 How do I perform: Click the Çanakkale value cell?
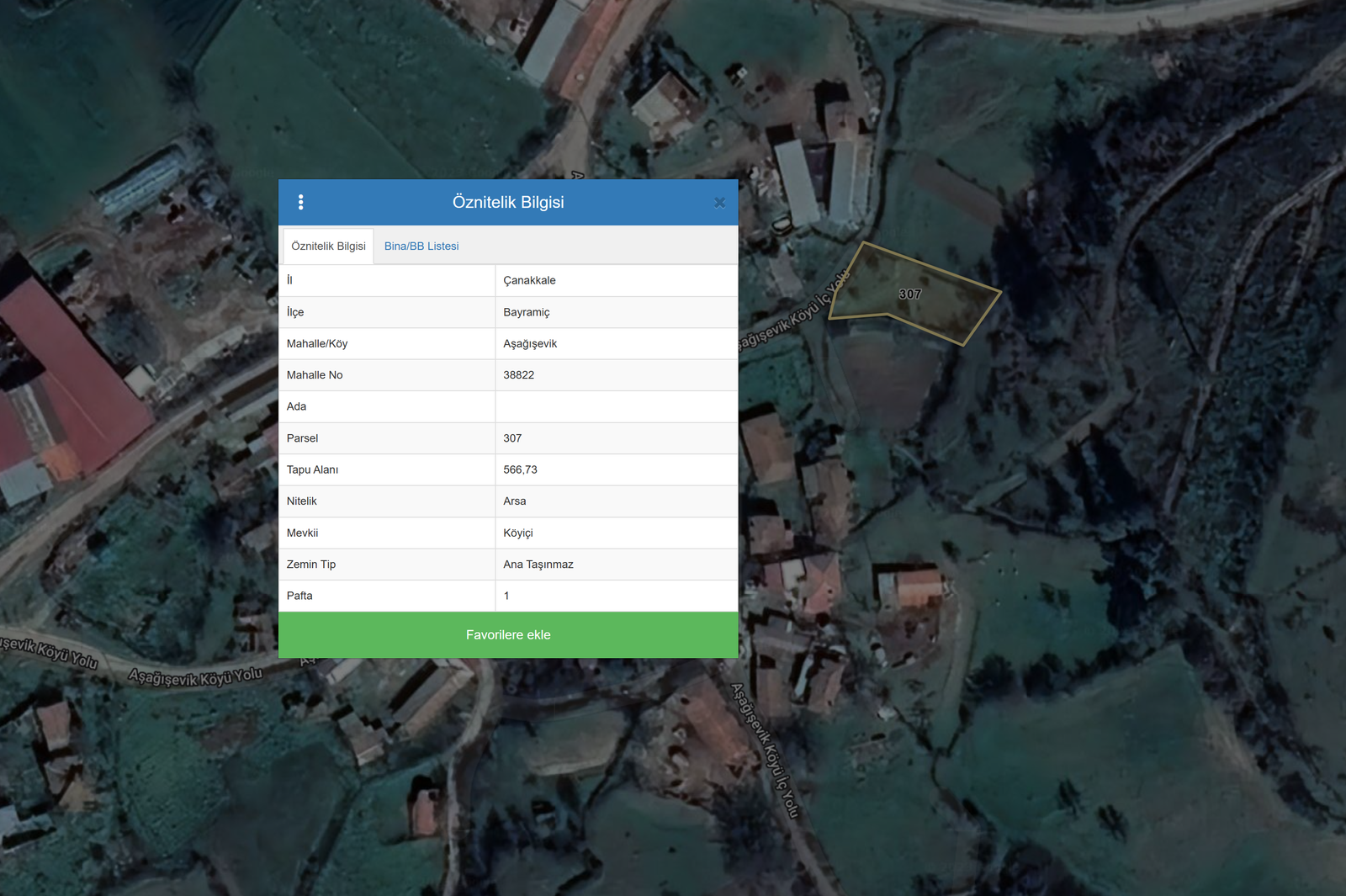click(529, 281)
